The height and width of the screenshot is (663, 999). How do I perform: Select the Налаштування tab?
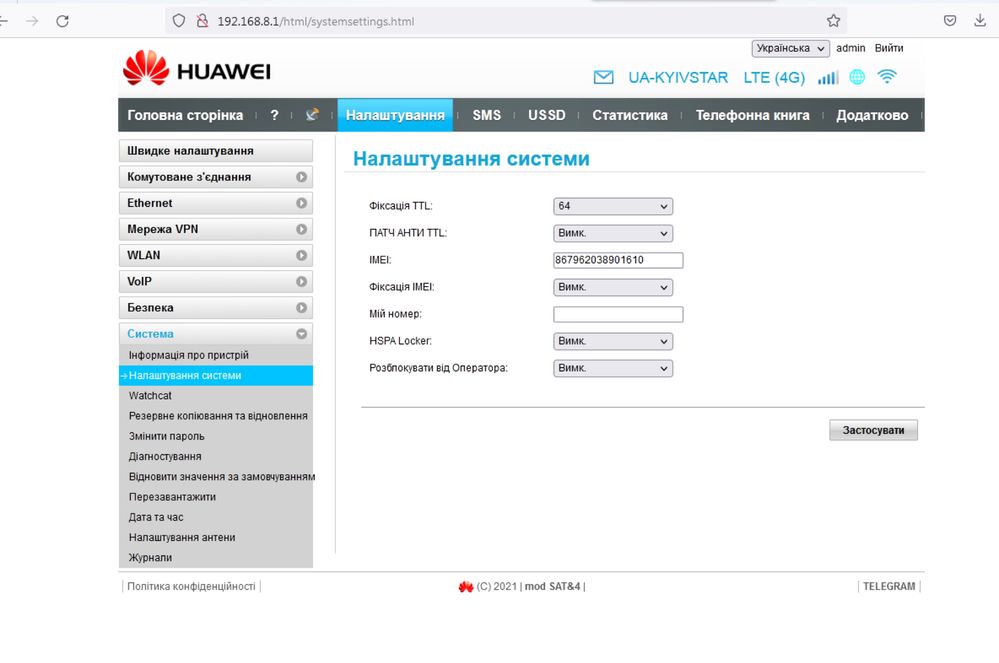point(395,115)
